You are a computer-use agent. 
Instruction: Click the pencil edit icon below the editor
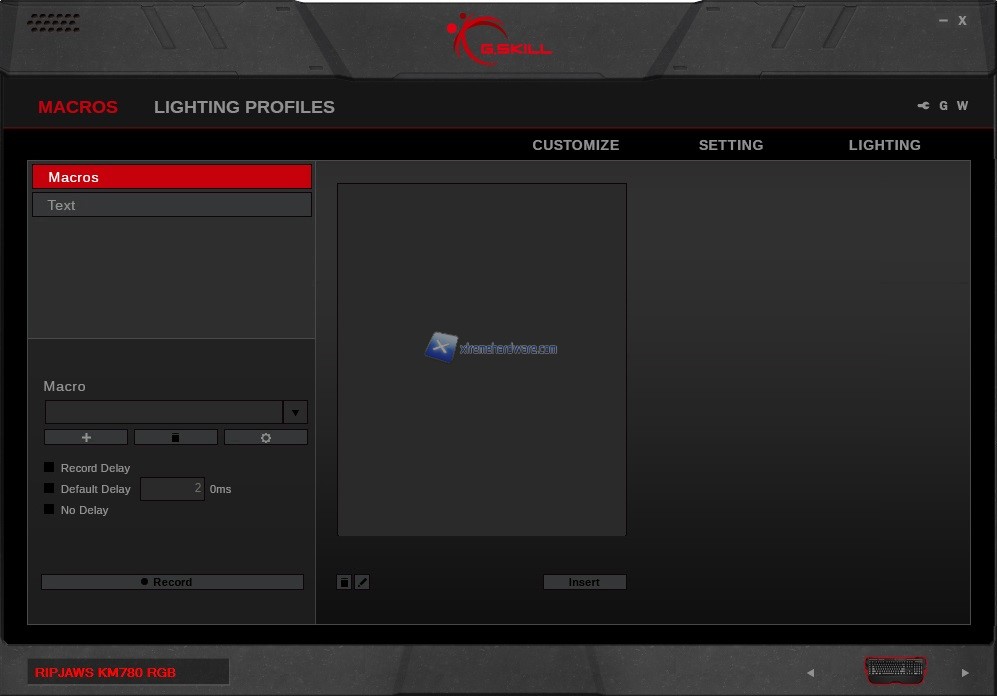point(362,582)
